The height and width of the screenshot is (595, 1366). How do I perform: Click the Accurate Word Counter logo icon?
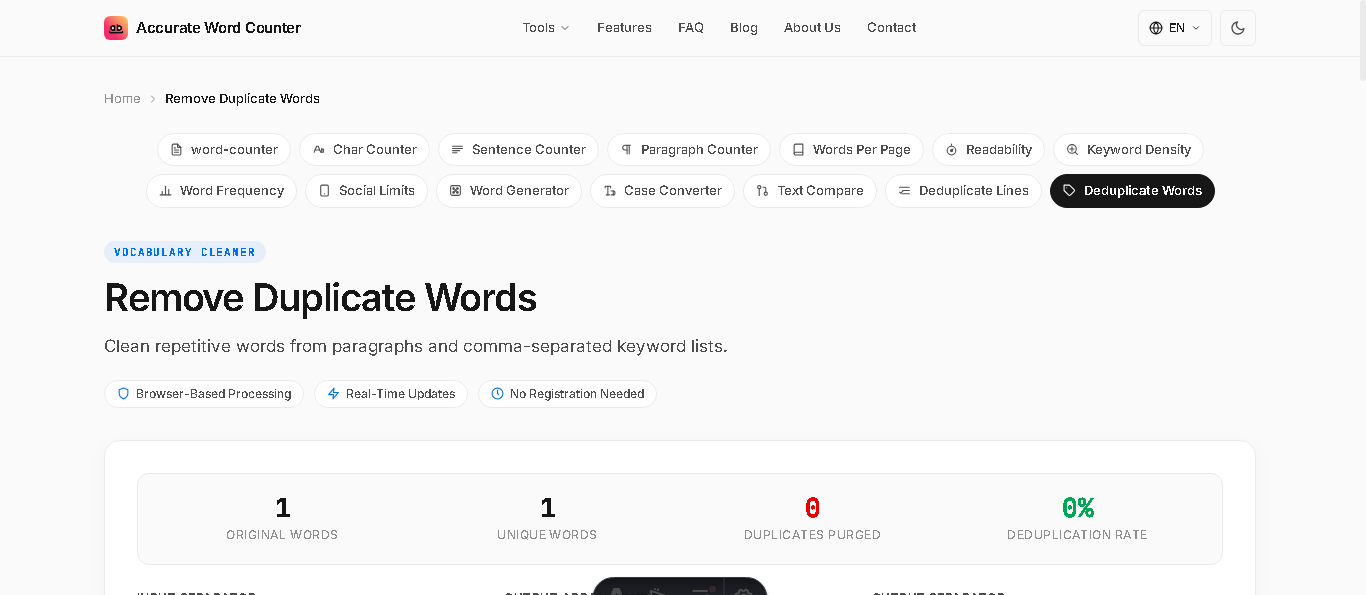(x=116, y=28)
